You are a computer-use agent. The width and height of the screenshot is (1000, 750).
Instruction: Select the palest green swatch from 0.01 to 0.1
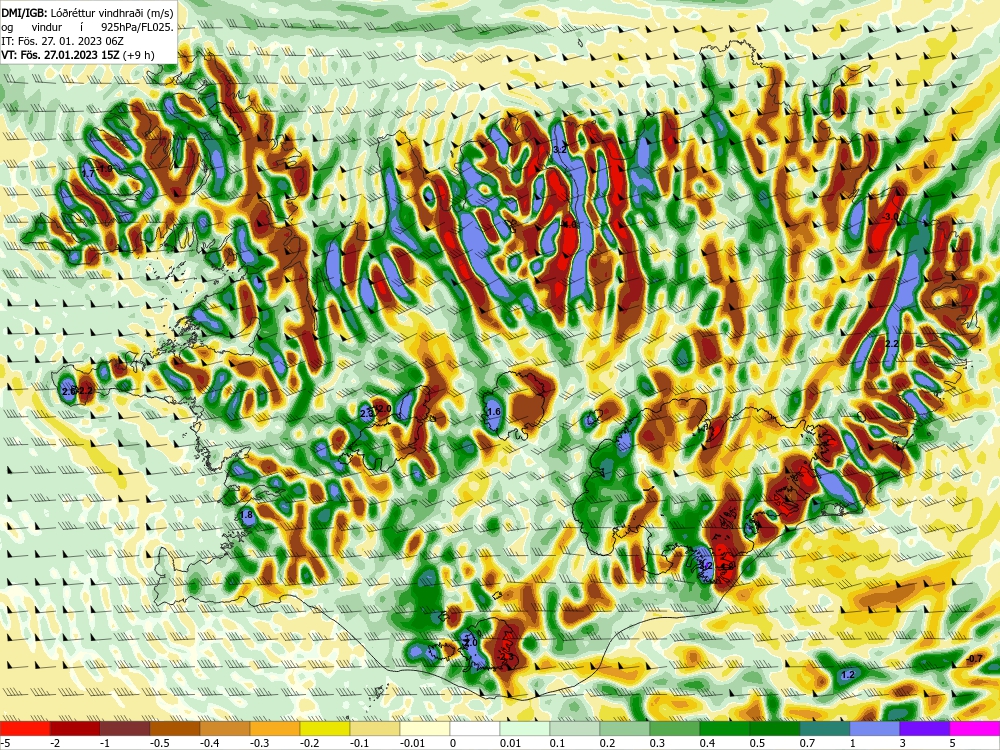(525, 729)
